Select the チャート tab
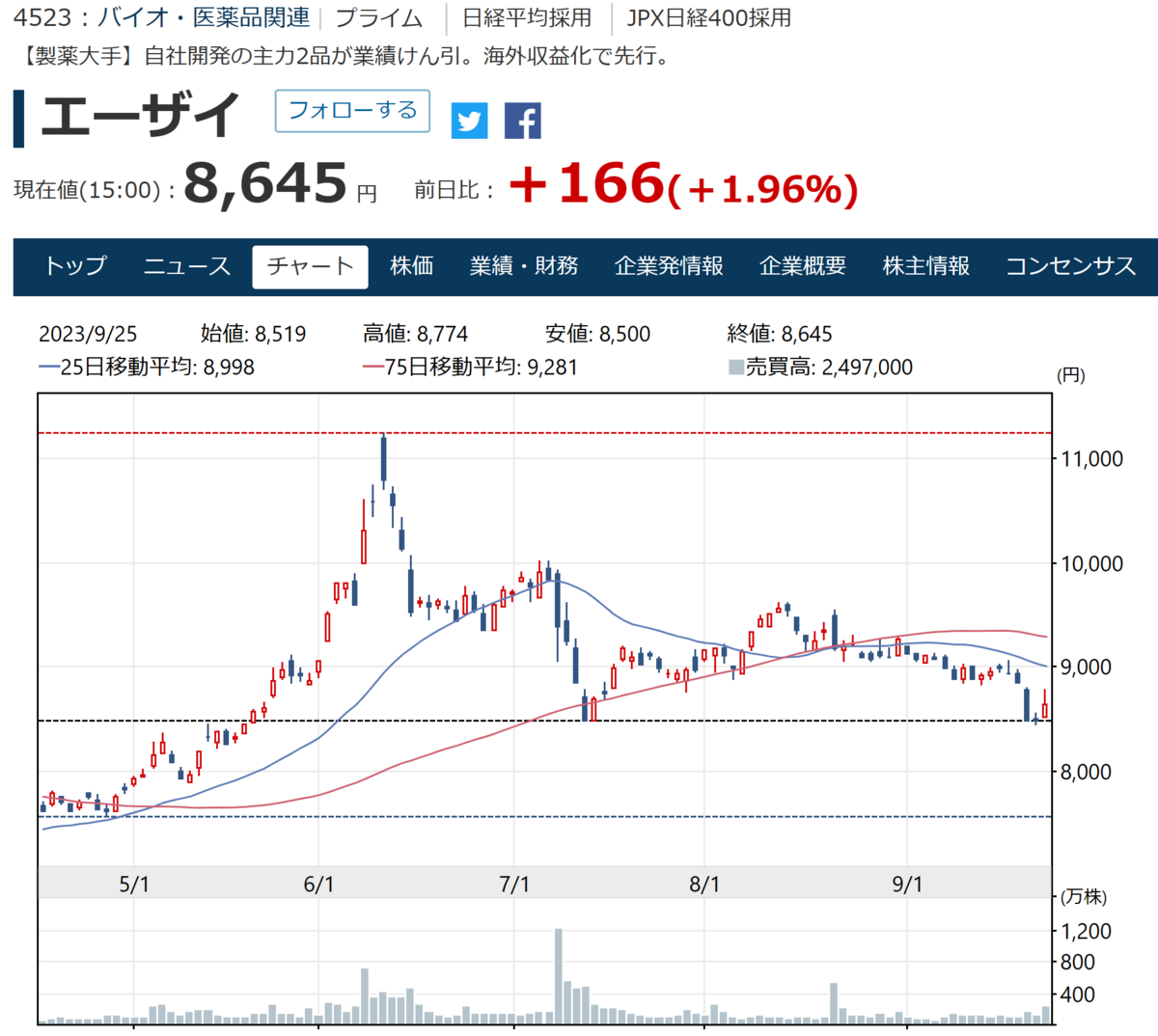The width and height of the screenshot is (1158, 1036). (x=310, y=267)
